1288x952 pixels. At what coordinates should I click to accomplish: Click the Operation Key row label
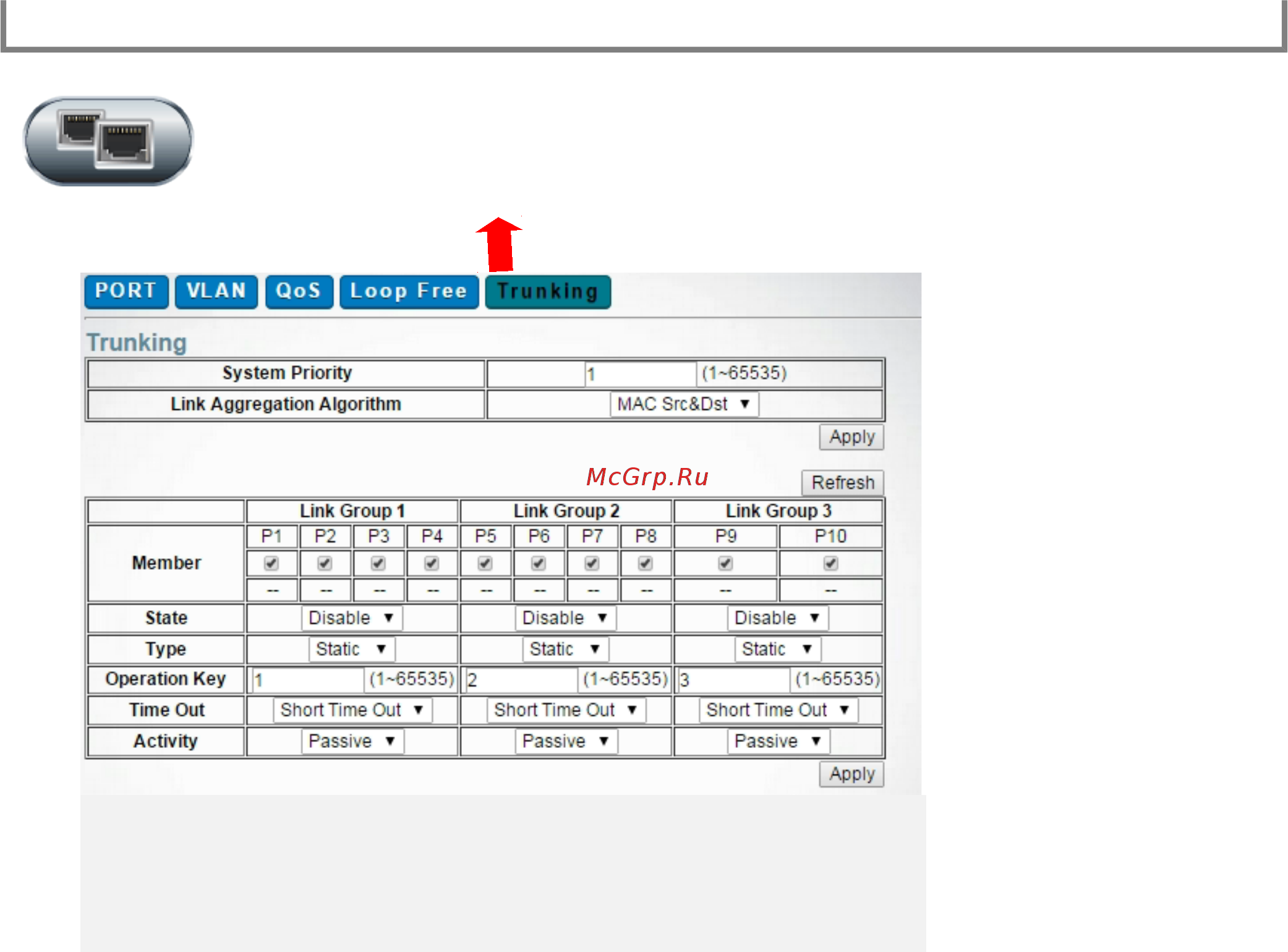(x=166, y=679)
